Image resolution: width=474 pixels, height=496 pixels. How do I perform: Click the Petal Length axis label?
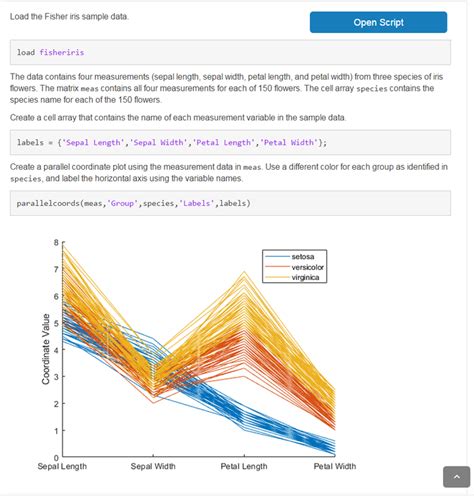pyautogui.click(x=244, y=466)
